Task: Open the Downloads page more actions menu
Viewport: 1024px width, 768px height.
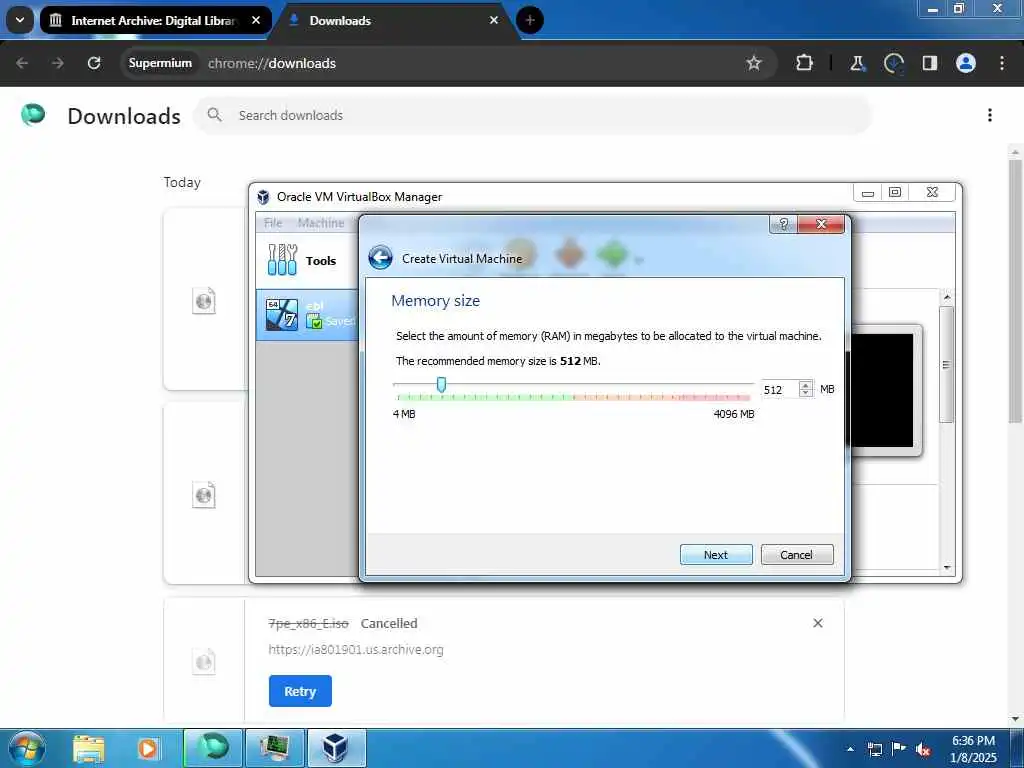Action: pyautogui.click(x=990, y=116)
